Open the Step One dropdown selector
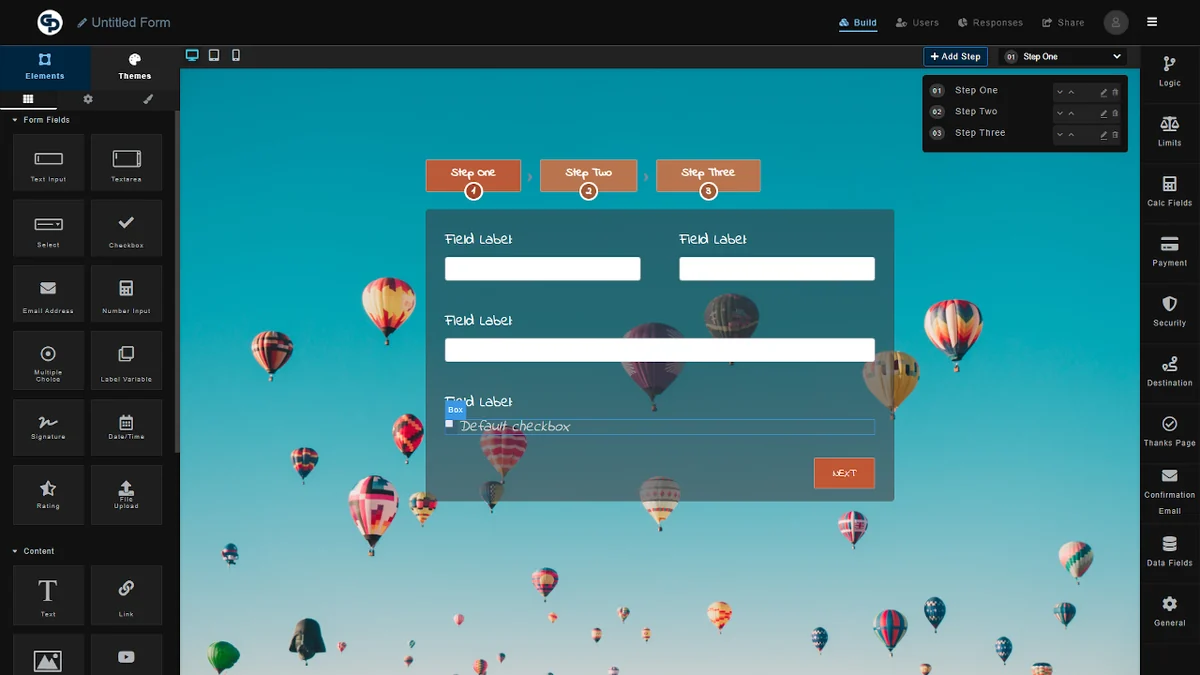Screen dimensions: 1200x675 pos(1063,57)
